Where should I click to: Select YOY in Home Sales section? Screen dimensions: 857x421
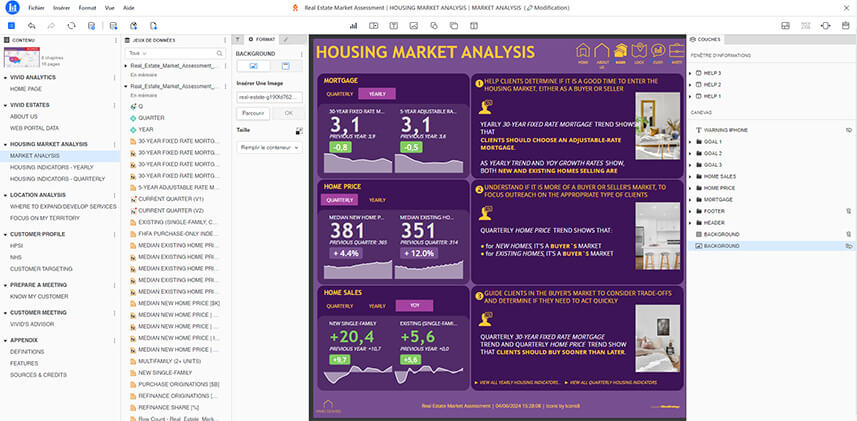coord(413,305)
